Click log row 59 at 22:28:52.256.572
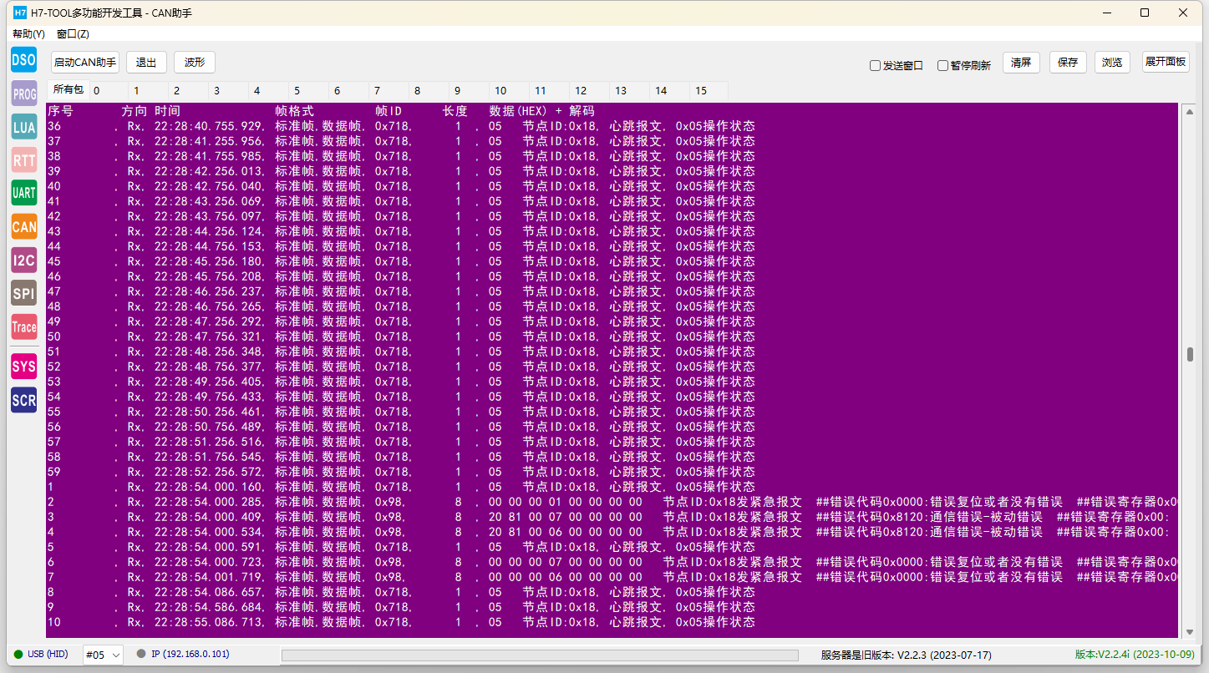 click(x=401, y=472)
